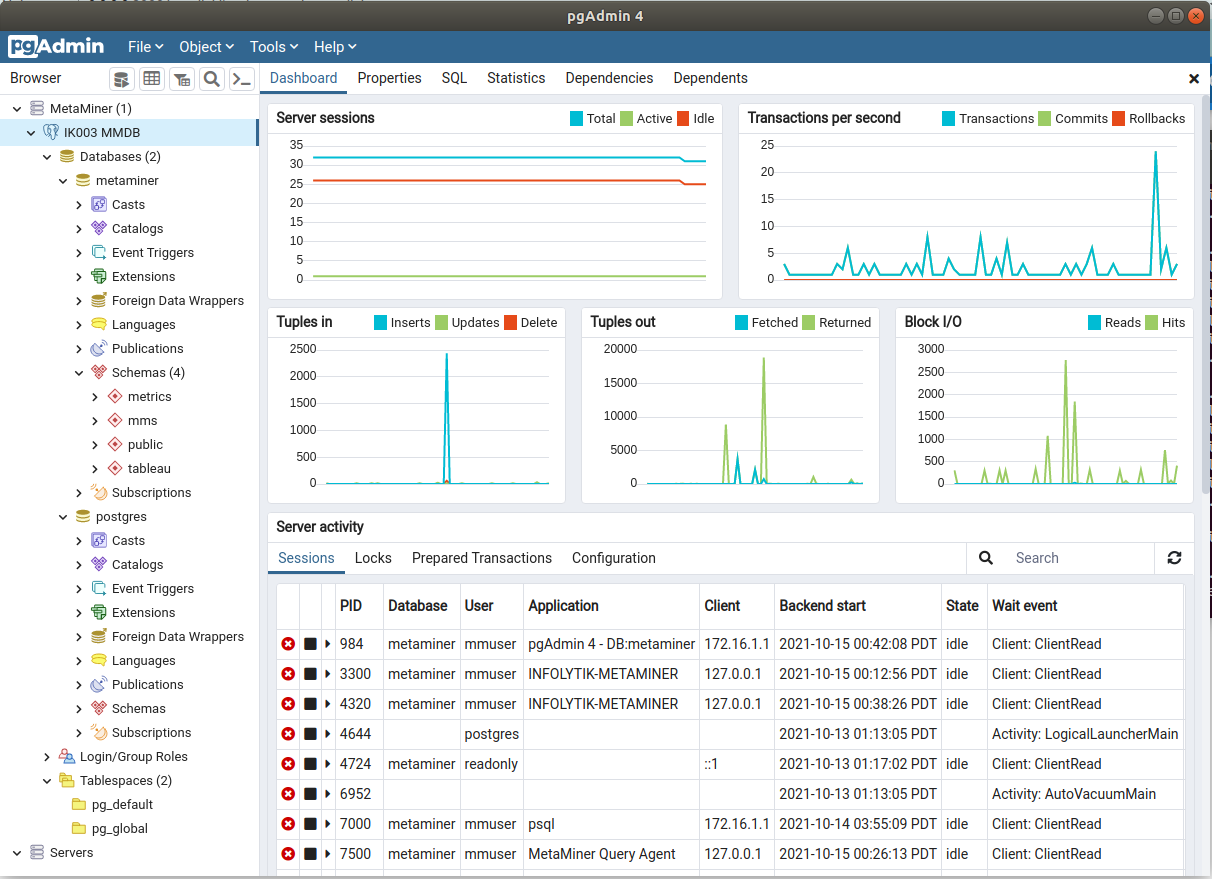Click the 'readonly' user cell
The image size is (1212, 879).
[491, 764]
